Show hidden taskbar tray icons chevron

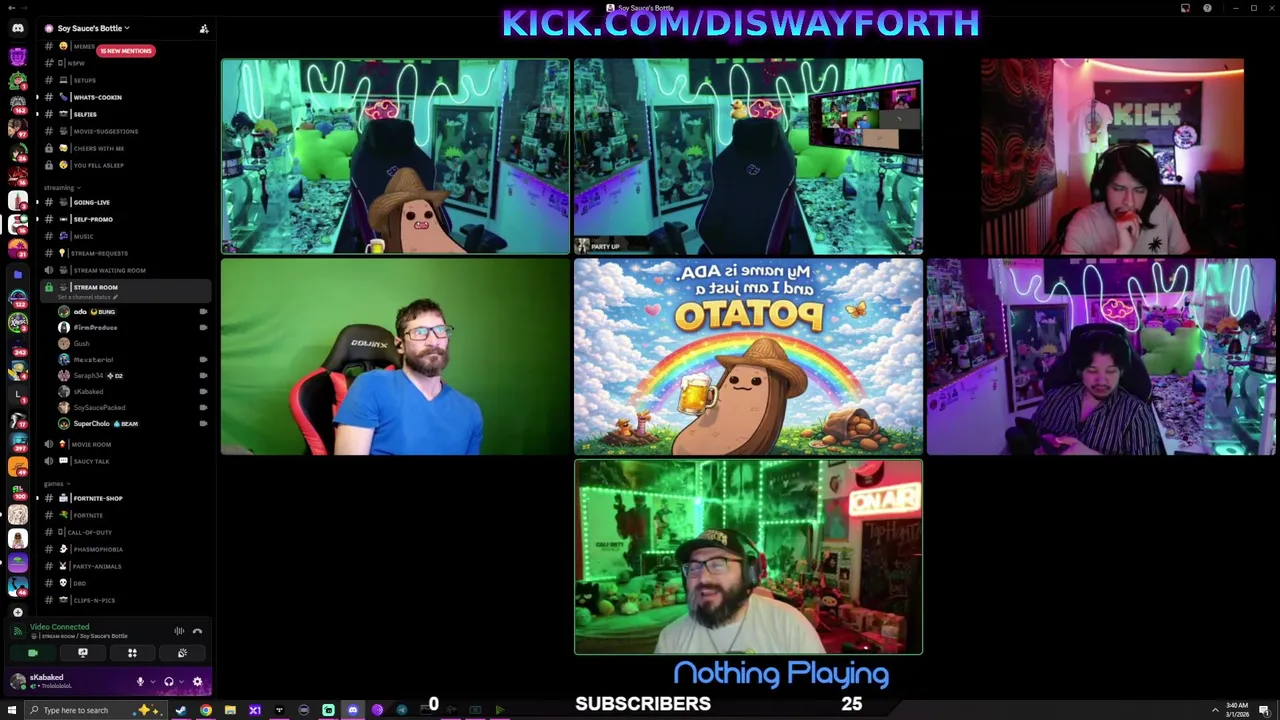pyautogui.click(x=1217, y=710)
